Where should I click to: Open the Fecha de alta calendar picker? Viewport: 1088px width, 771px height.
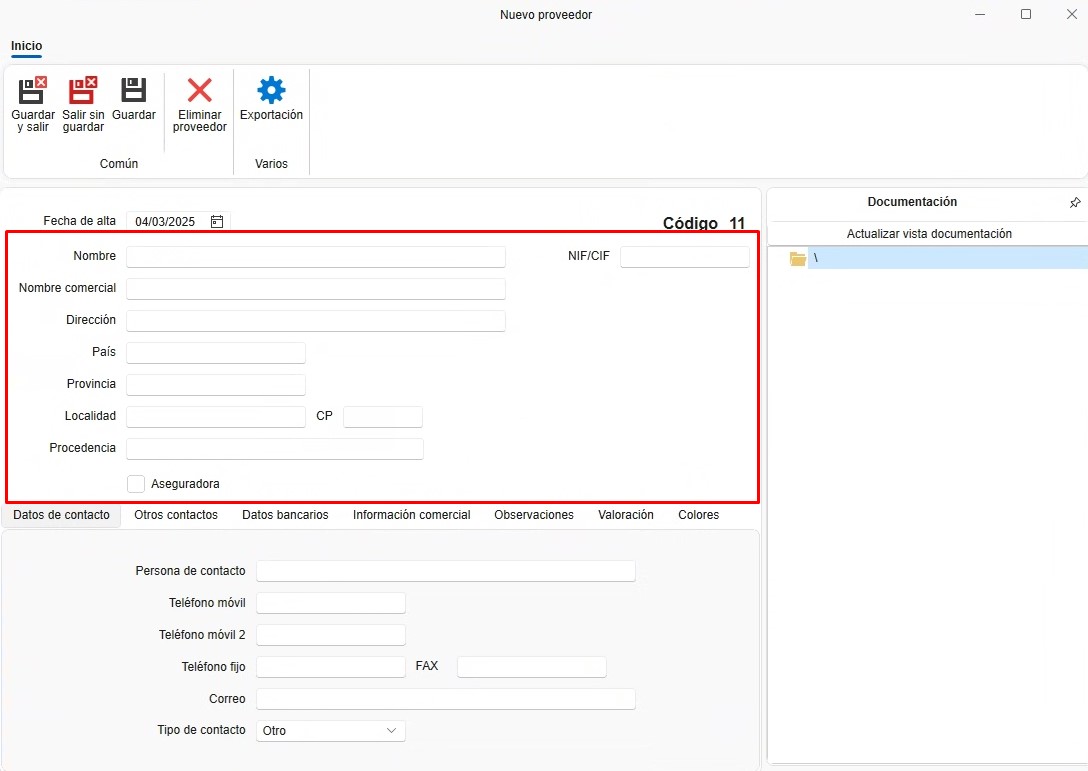pos(217,221)
